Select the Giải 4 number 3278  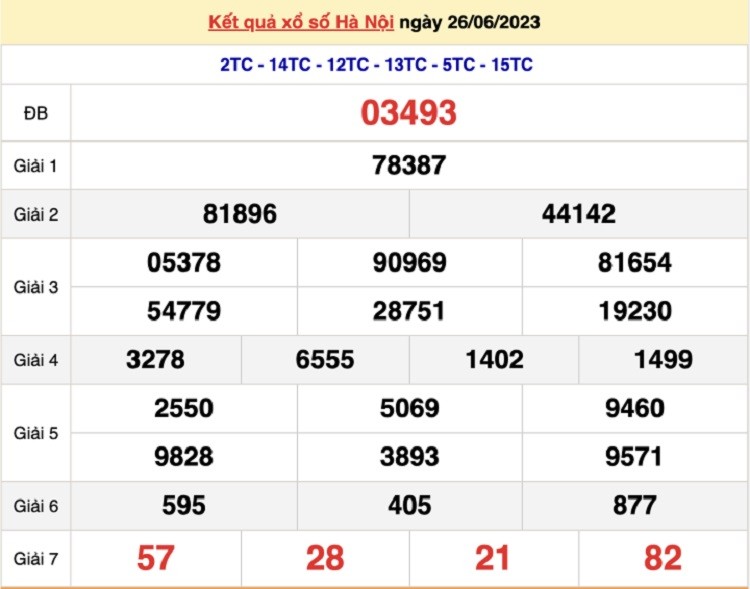(x=155, y=360)
